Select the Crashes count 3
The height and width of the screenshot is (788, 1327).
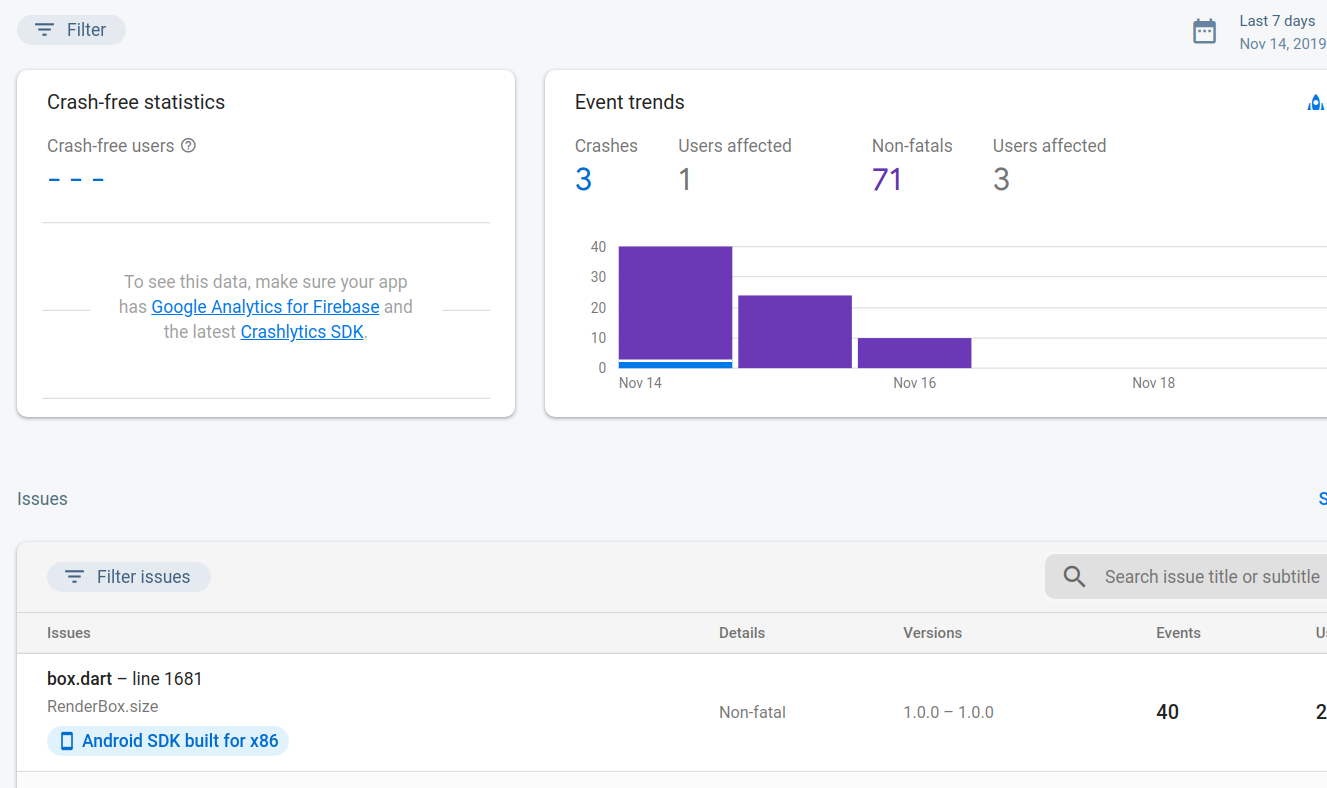(584, 180)
